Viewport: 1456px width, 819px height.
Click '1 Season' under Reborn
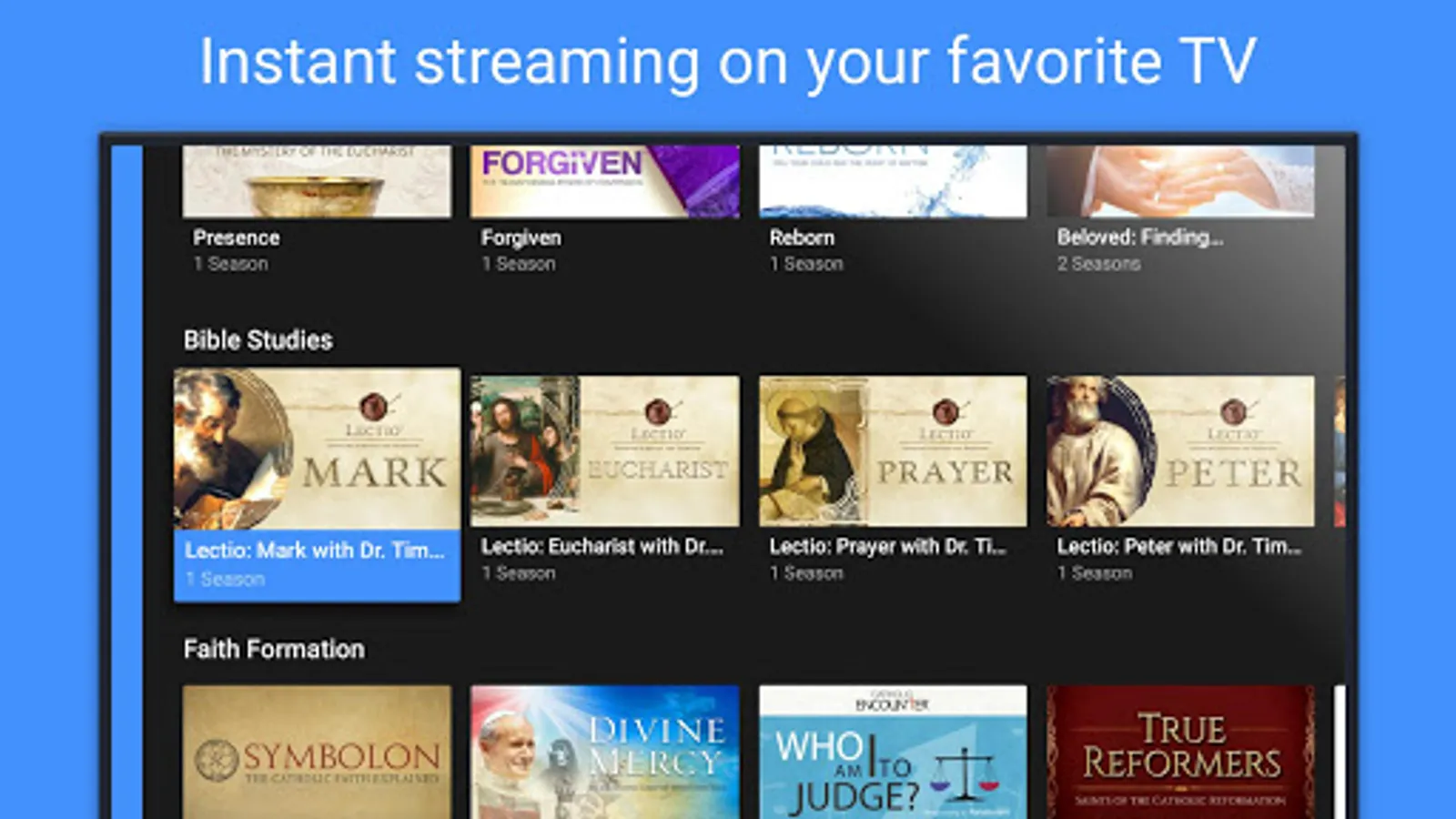click(x=807, y=264)
